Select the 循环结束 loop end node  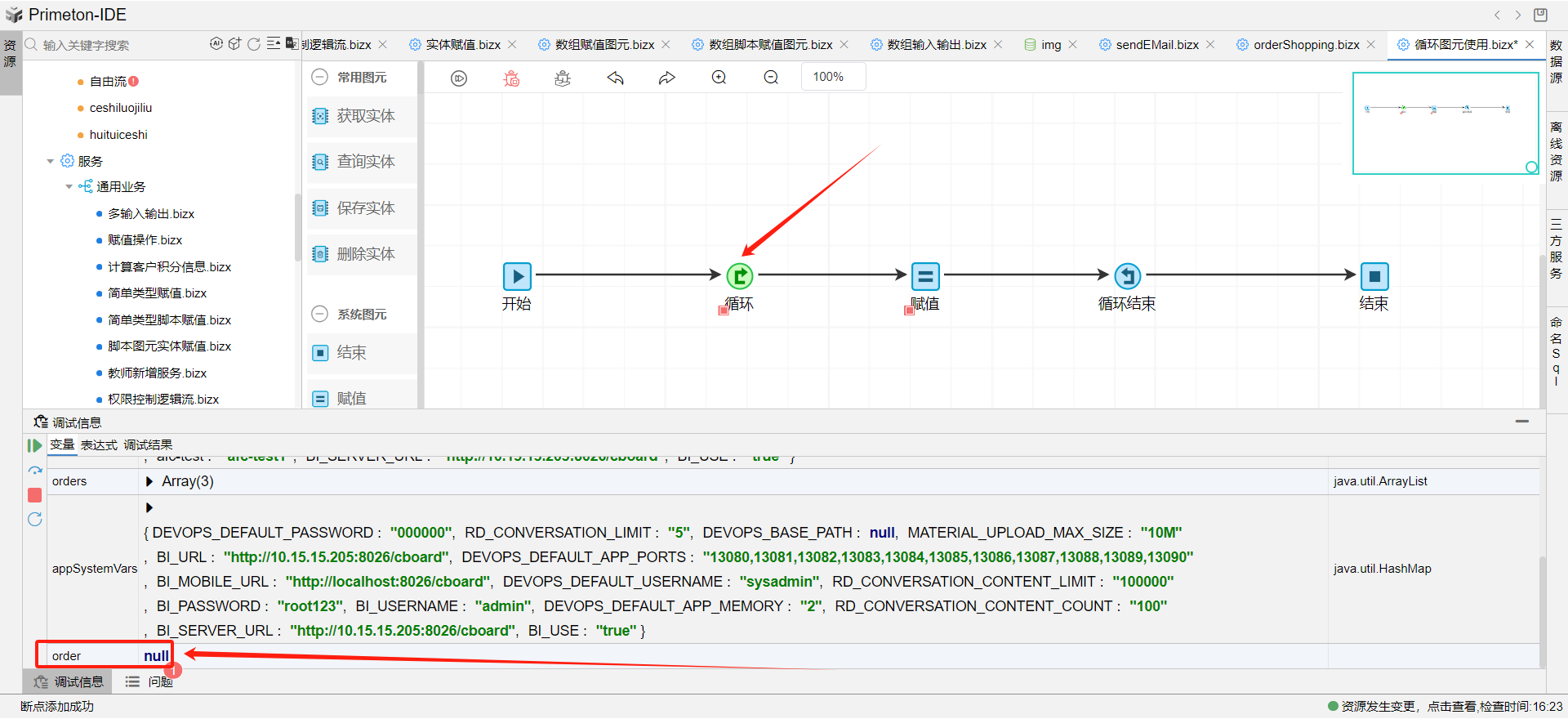point(1127,276)
